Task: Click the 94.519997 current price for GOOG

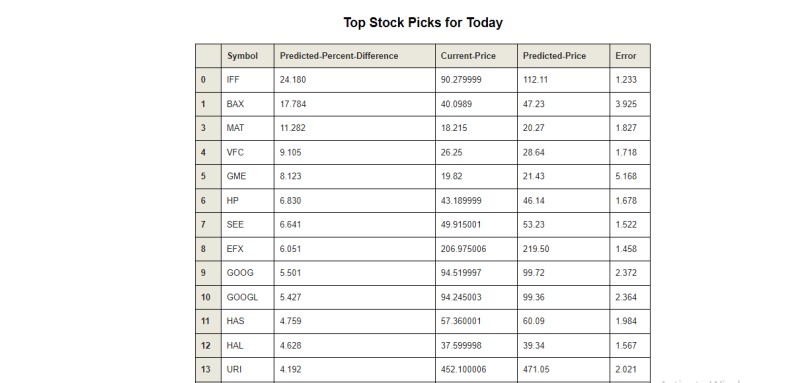Action: point(477,273)
